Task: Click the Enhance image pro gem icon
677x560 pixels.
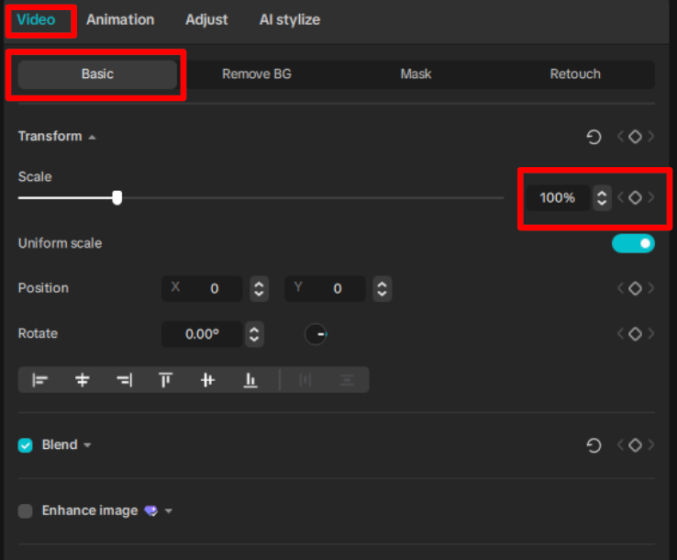Action: 151,511
